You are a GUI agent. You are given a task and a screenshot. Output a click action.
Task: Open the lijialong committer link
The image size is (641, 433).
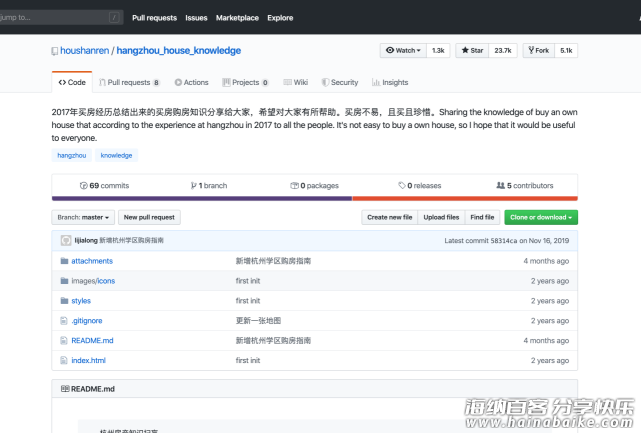click(x=86, y=240)
